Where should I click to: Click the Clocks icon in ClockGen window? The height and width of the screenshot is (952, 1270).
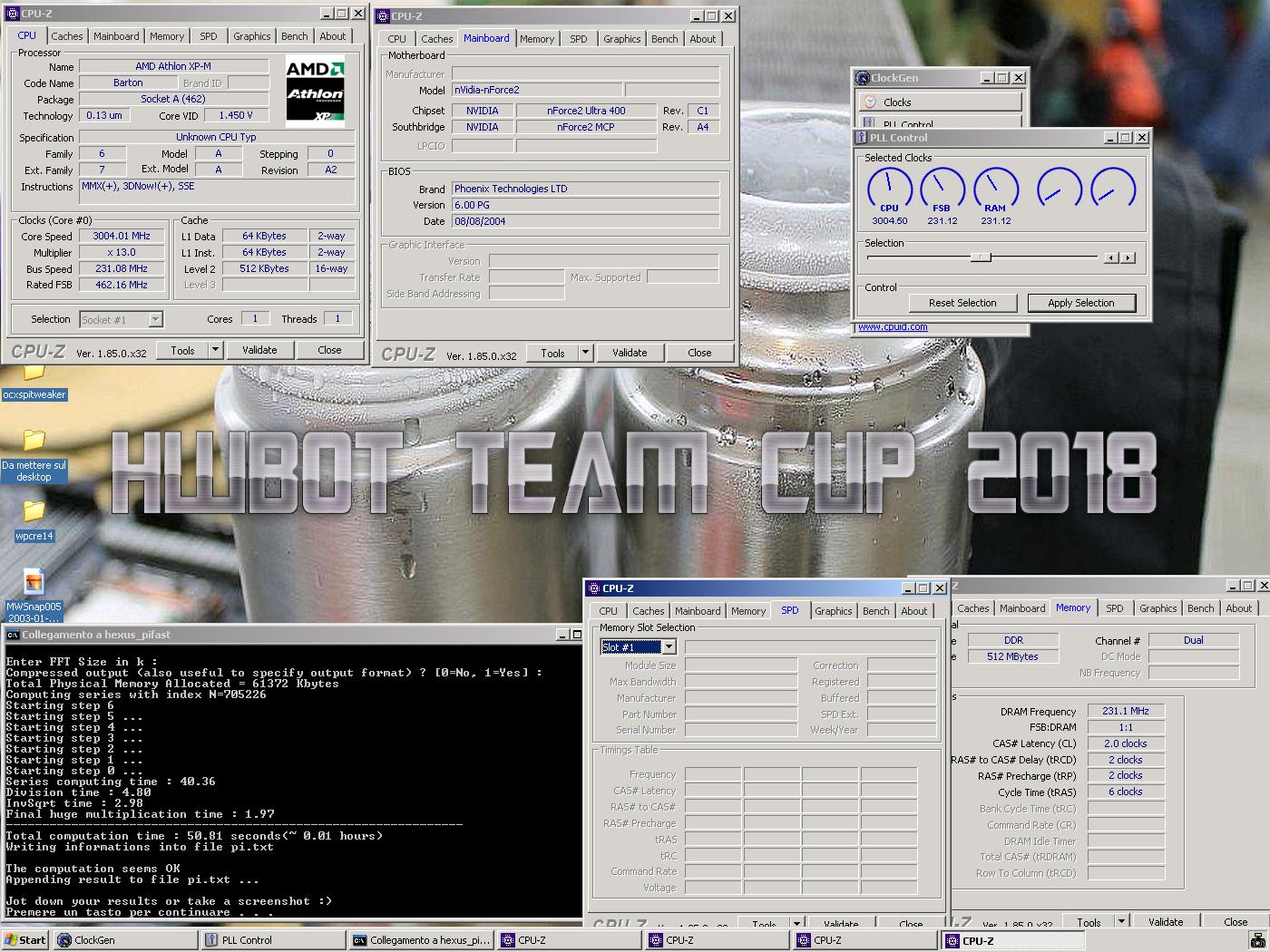pos(870,102)
